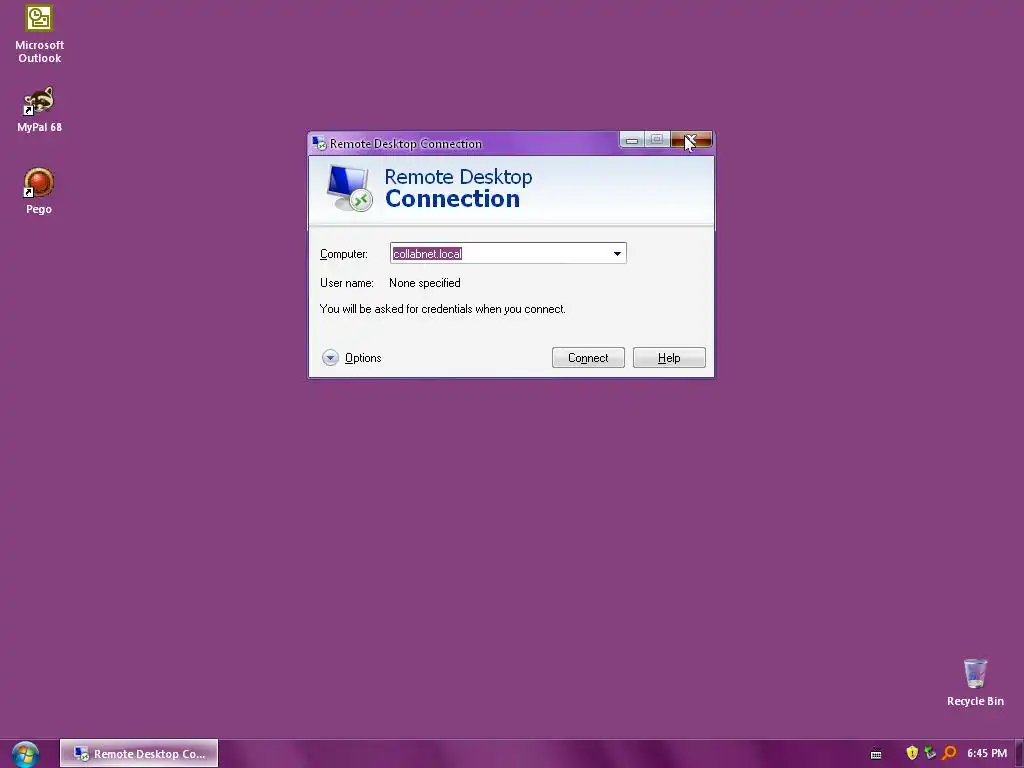Click the Remote Desktop title bar icon
Viewport: 1024px width, 768px height.
point(319,143)
